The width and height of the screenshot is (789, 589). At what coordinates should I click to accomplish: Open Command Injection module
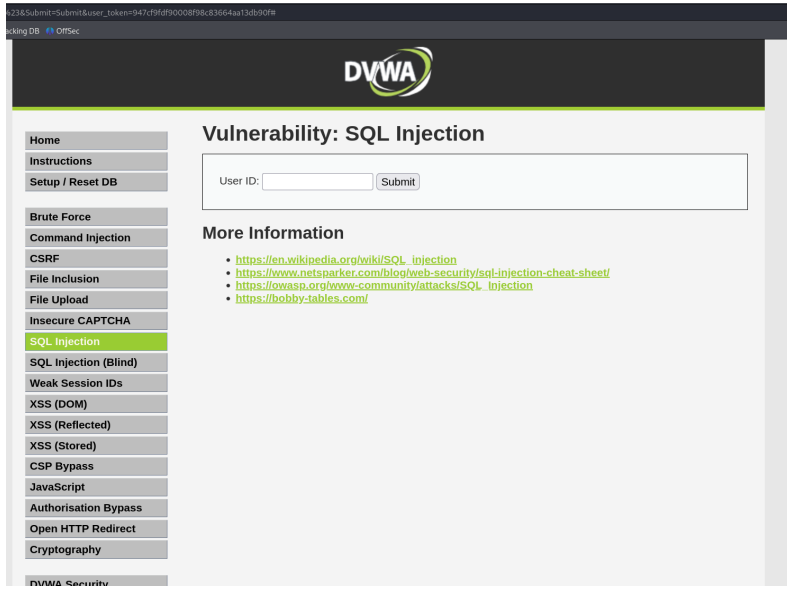[96, 238]
